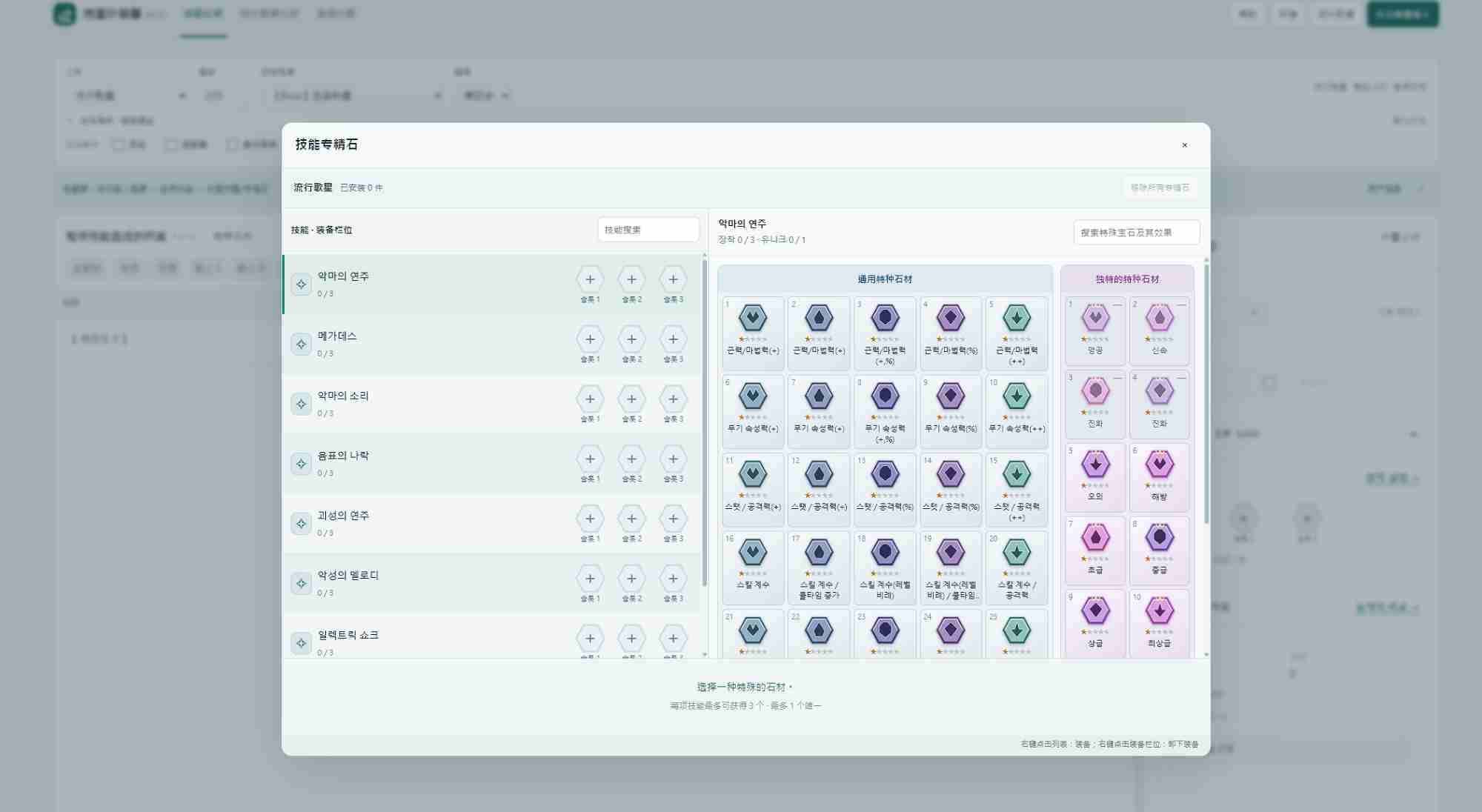Select general stone 3 근력/마법력(+,%)

(885, 333)
